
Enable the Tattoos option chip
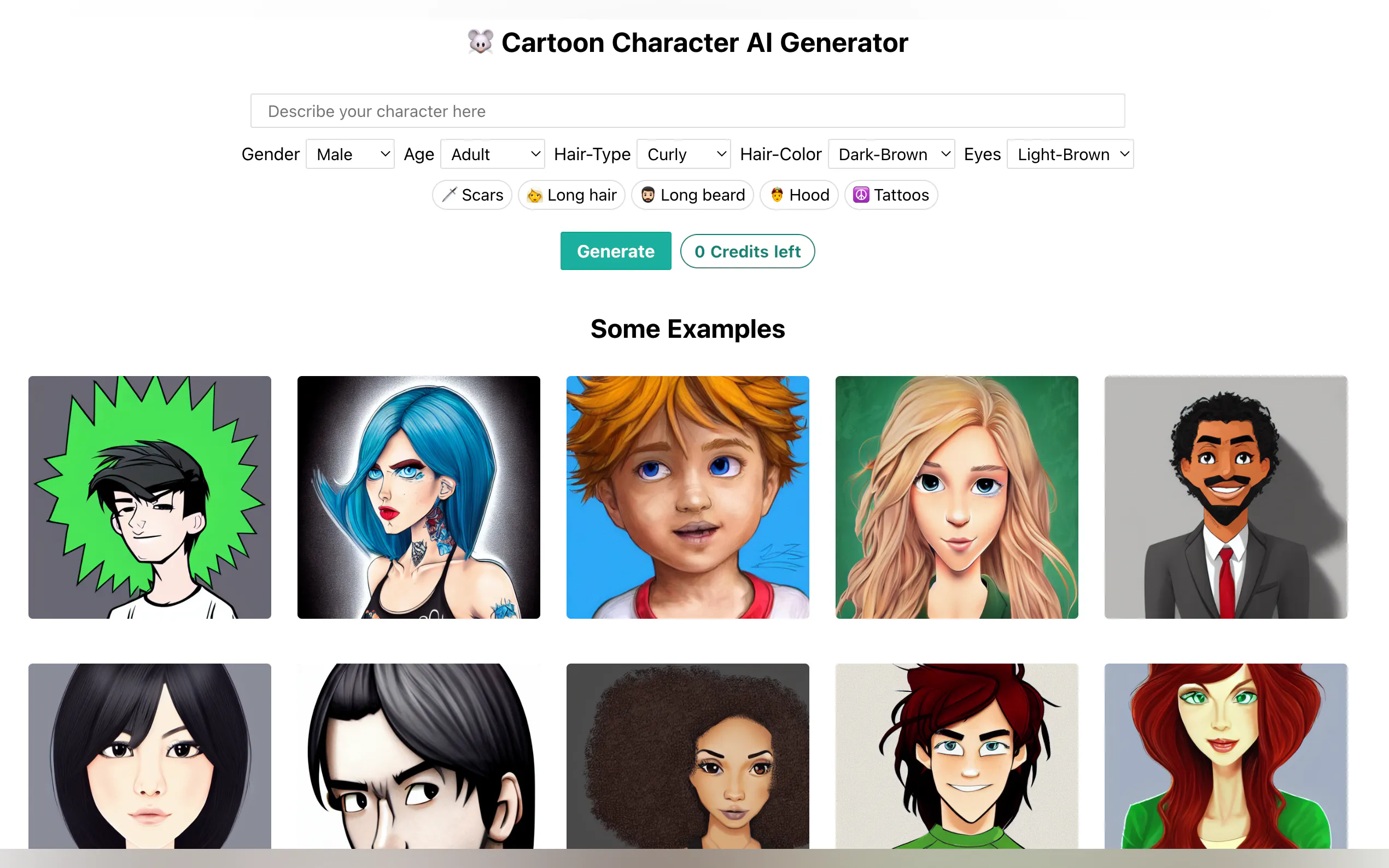(x=891, y=195)
